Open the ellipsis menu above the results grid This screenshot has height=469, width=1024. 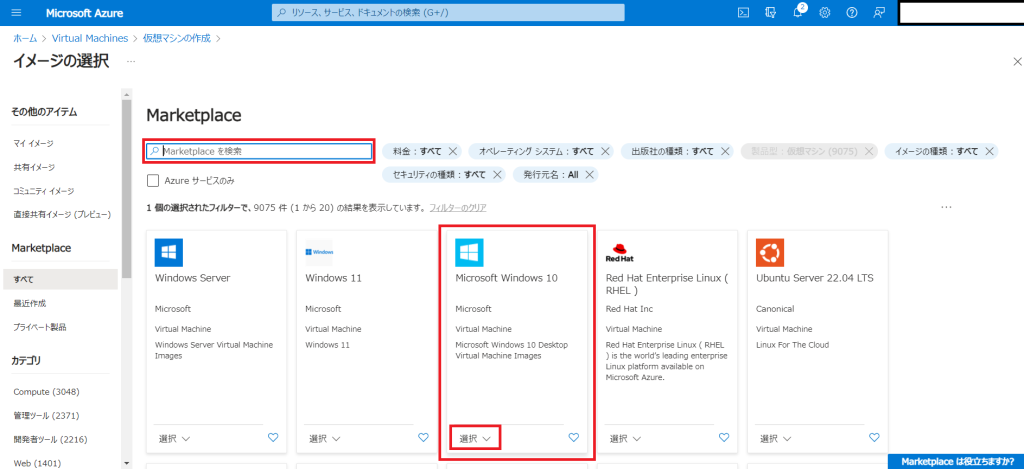(x=946, y=207)
